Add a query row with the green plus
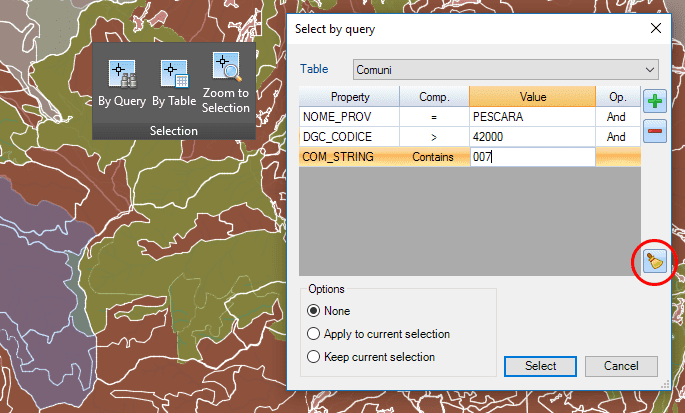The height and width of the screenshot is (413, 685). pyautogui.click(x=654, y=101)
